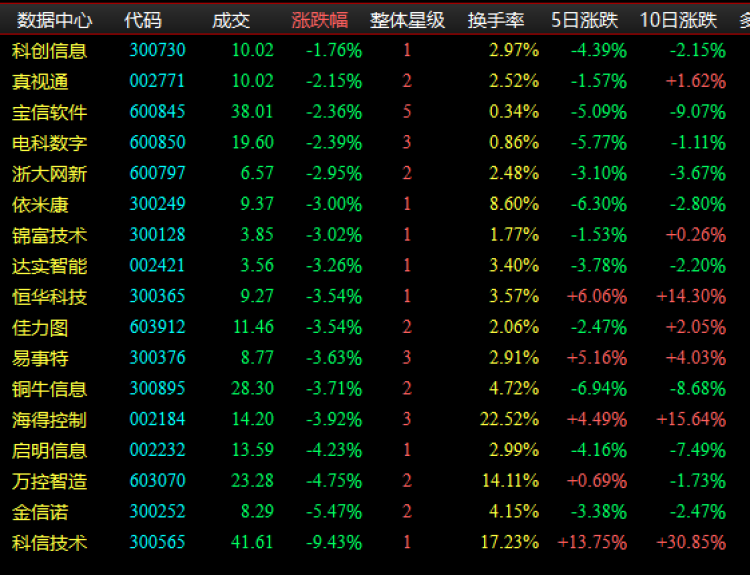The image size is (750, 575).
Task: Select the 电科数字 stock name
Action: [x=49, y=143]
